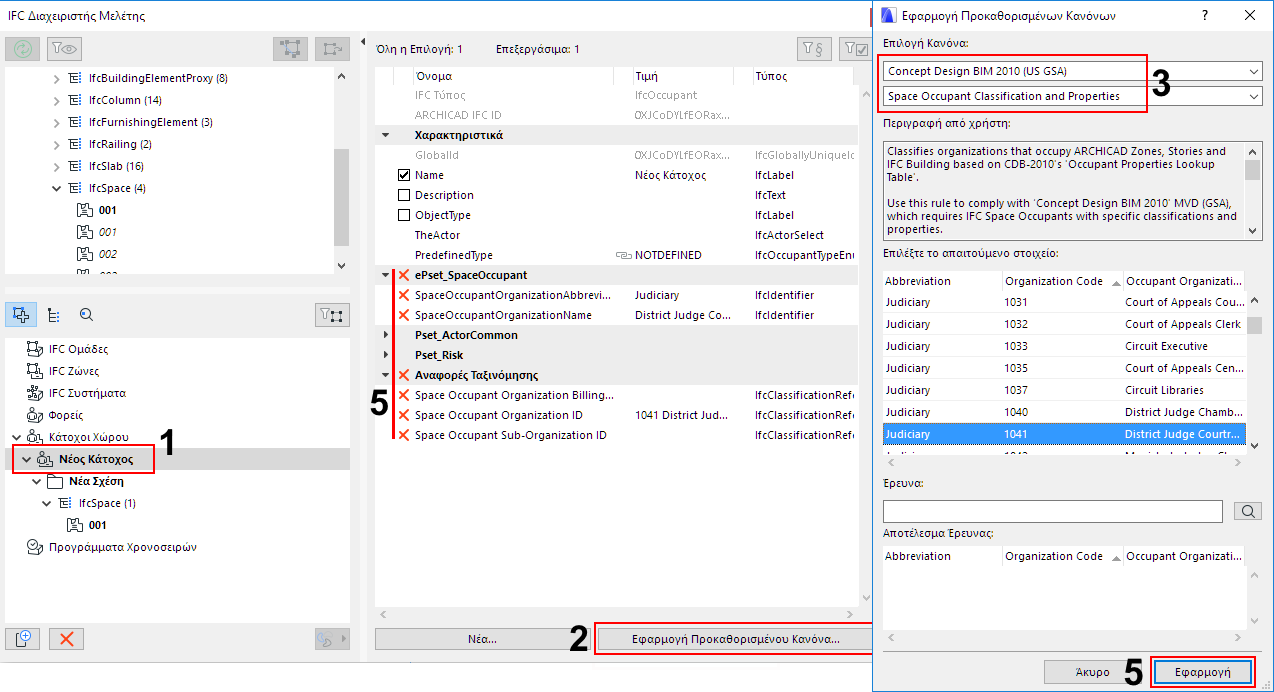Expand the IfcBuildingElementProxy node
The height and width of the screenshot is (692, 1274).
tap(57, 78)
